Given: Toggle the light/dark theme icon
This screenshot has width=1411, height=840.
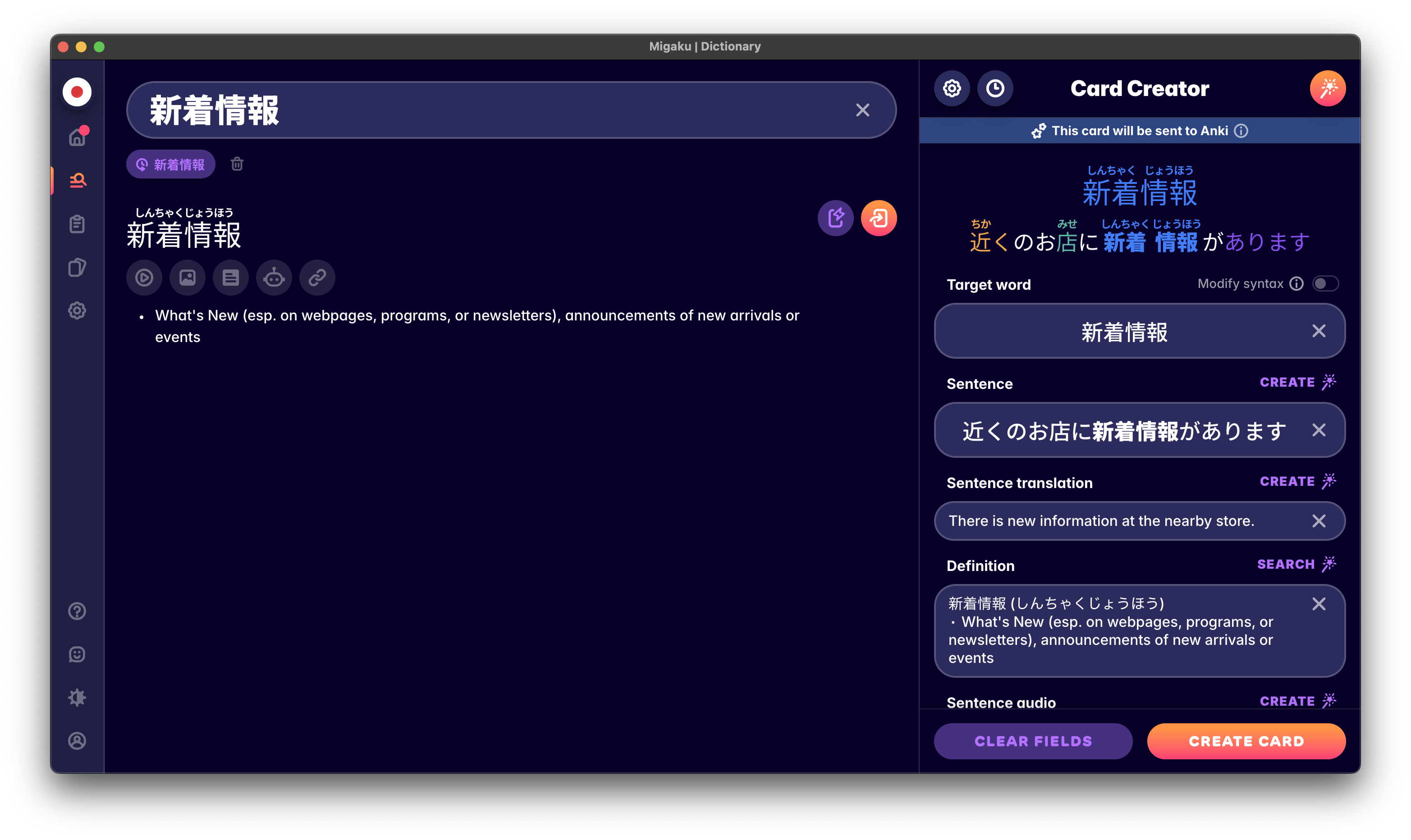Looking at the screenshot, I should pyautogui.click(x=77, y=697).
